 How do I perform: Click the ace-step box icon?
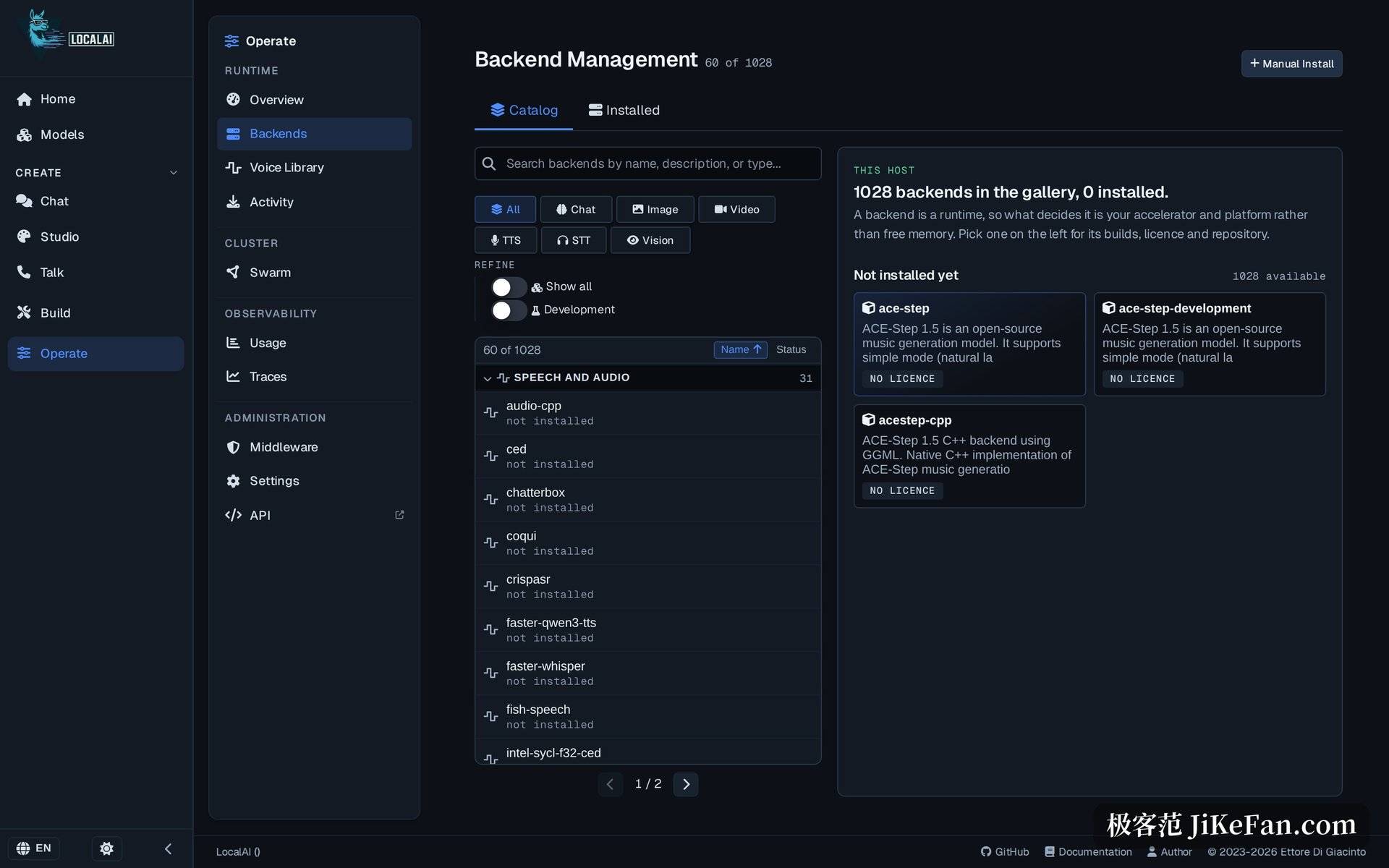(x=869, y=308)
